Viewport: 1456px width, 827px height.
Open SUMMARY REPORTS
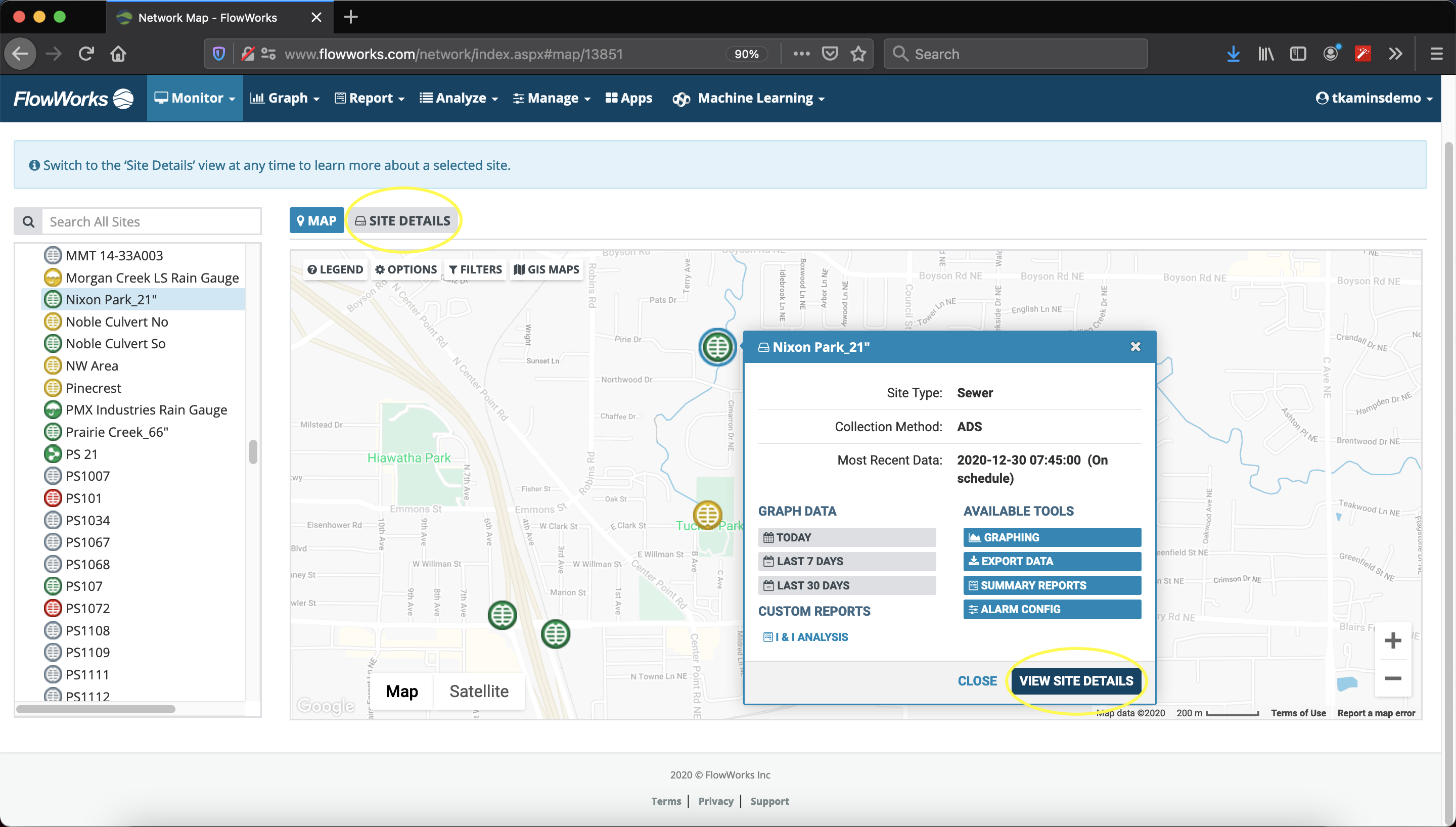pos(1052,585)
